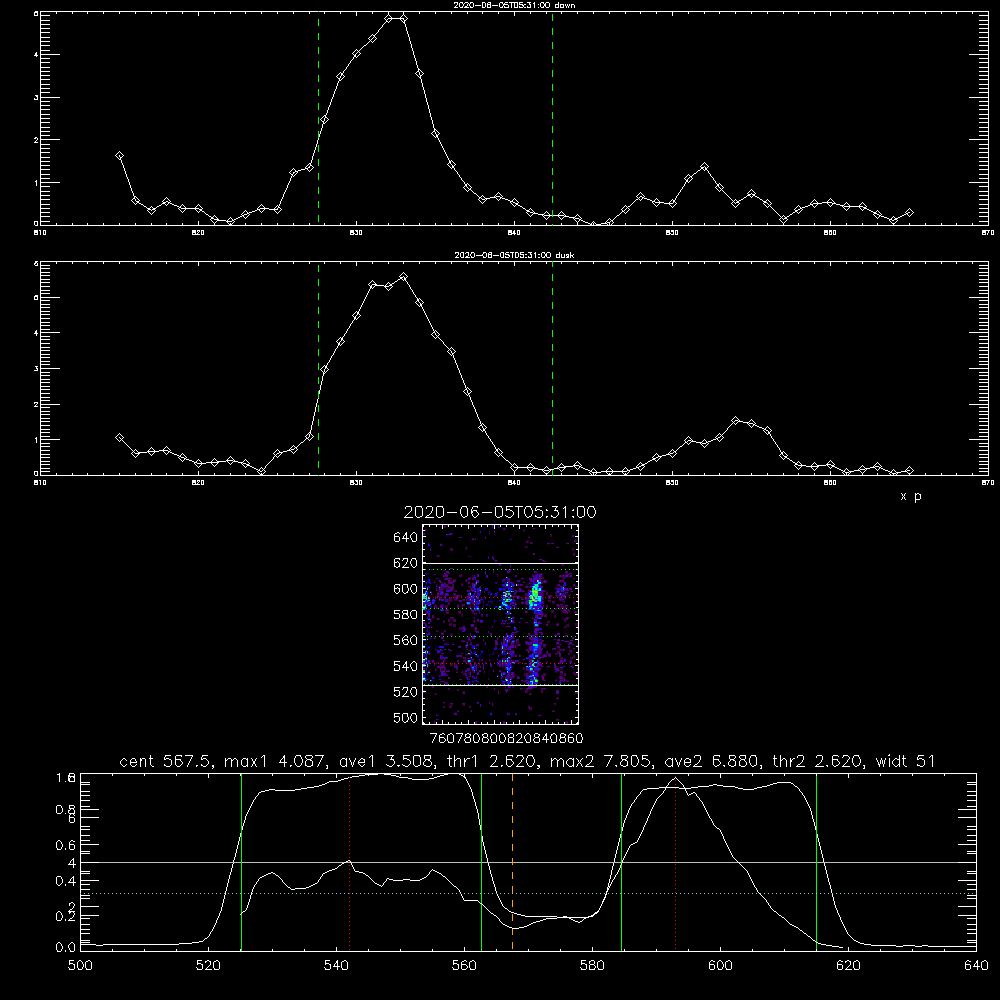Click the red dotted line near 593 in bottom plot
Viewport: 1000px width, 1000px height.
pyautogui.click(x=675, y=862)
